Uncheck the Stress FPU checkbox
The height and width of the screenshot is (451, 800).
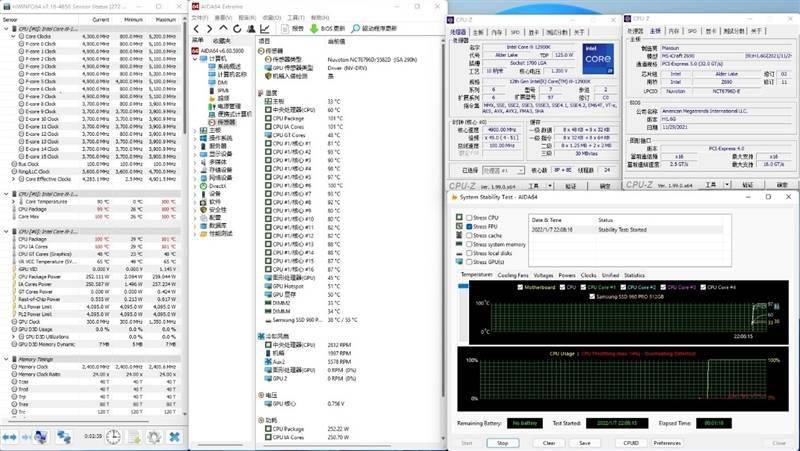469,227
